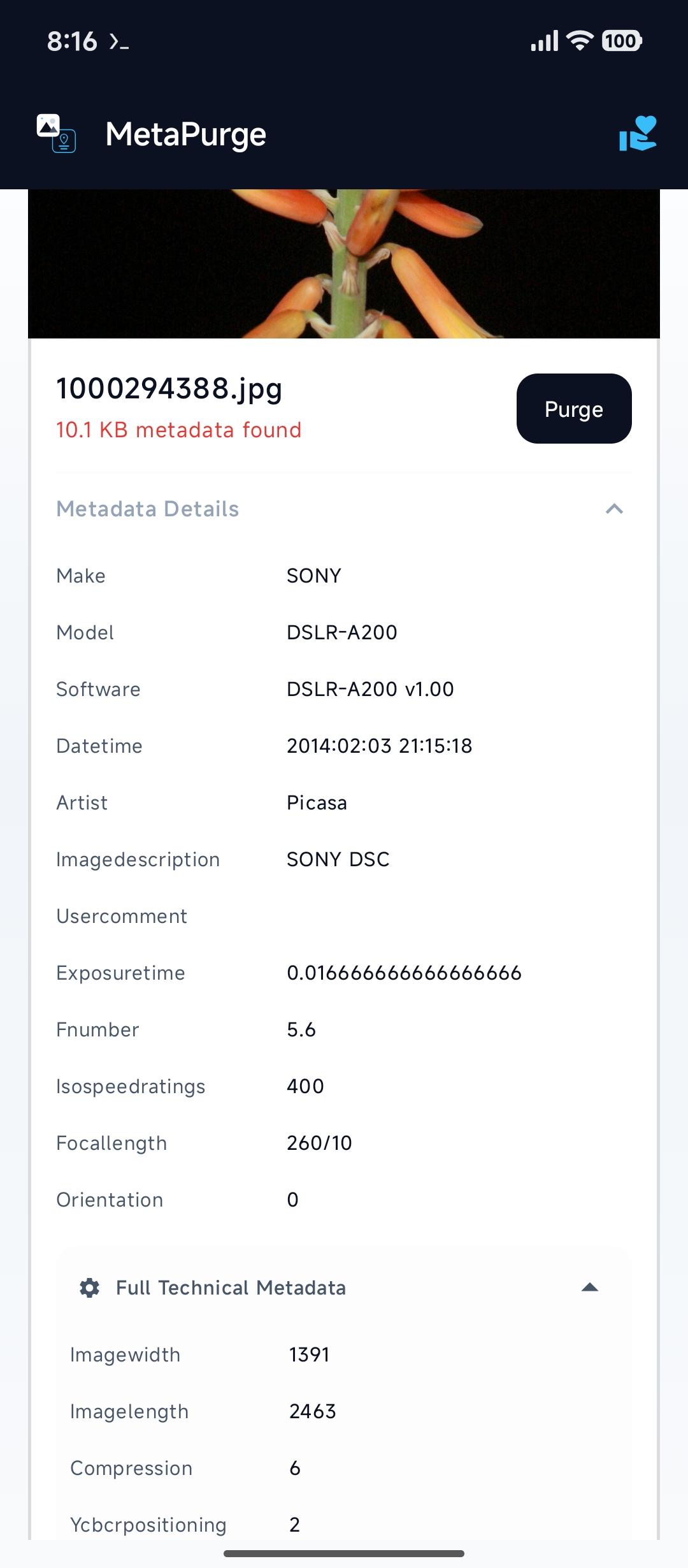Open the donate heart-hand icon

pos(637,134)
